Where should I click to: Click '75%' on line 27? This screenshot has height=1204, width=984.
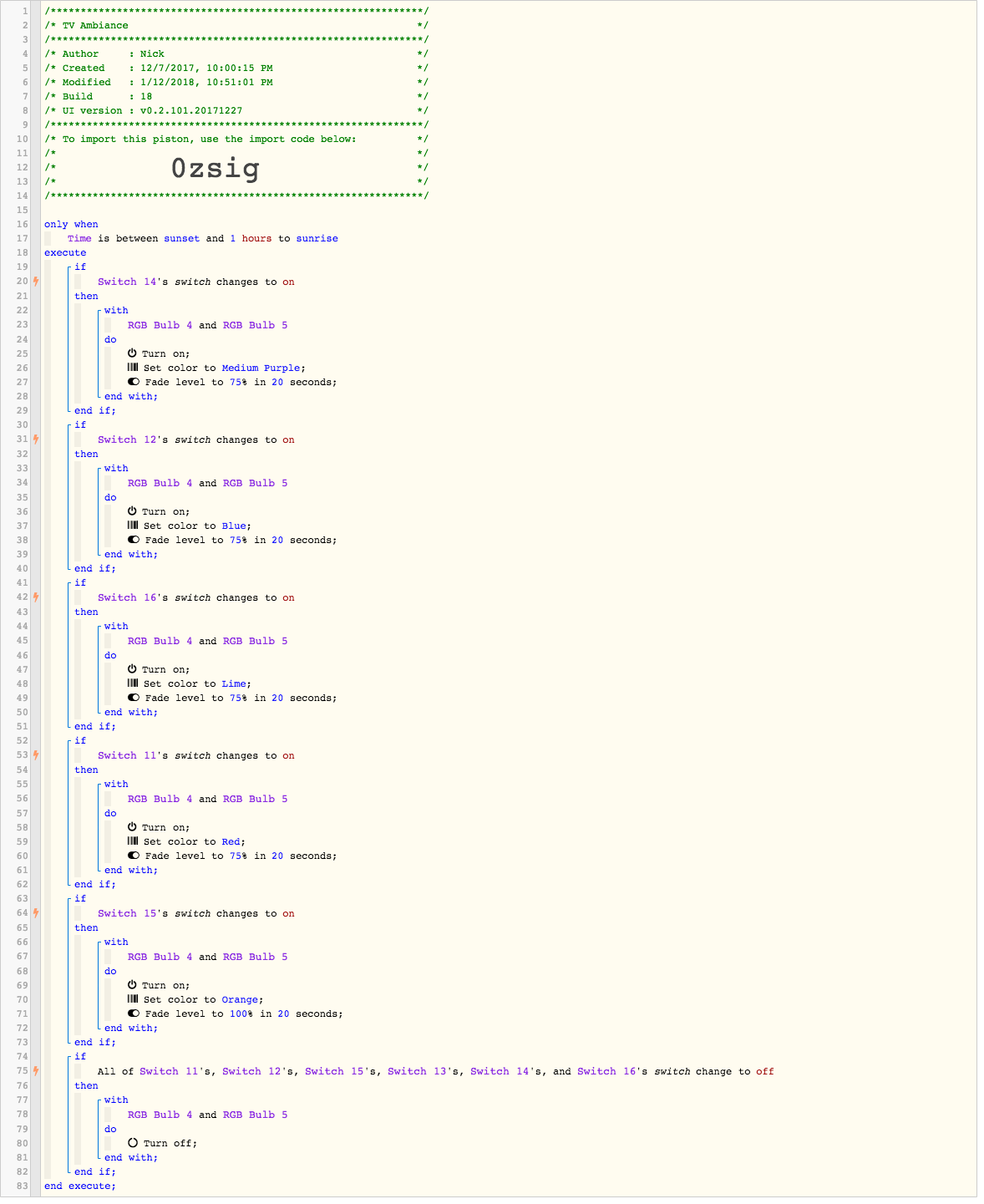[239, 382]
